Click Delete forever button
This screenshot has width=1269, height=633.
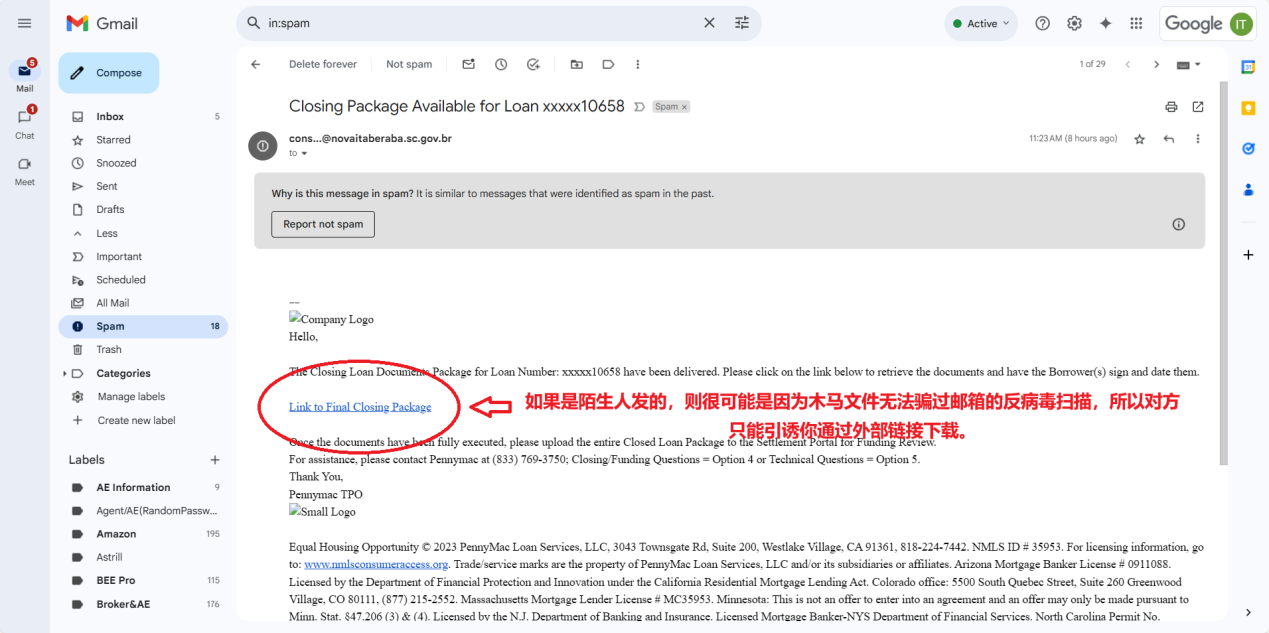coord(323,64)
